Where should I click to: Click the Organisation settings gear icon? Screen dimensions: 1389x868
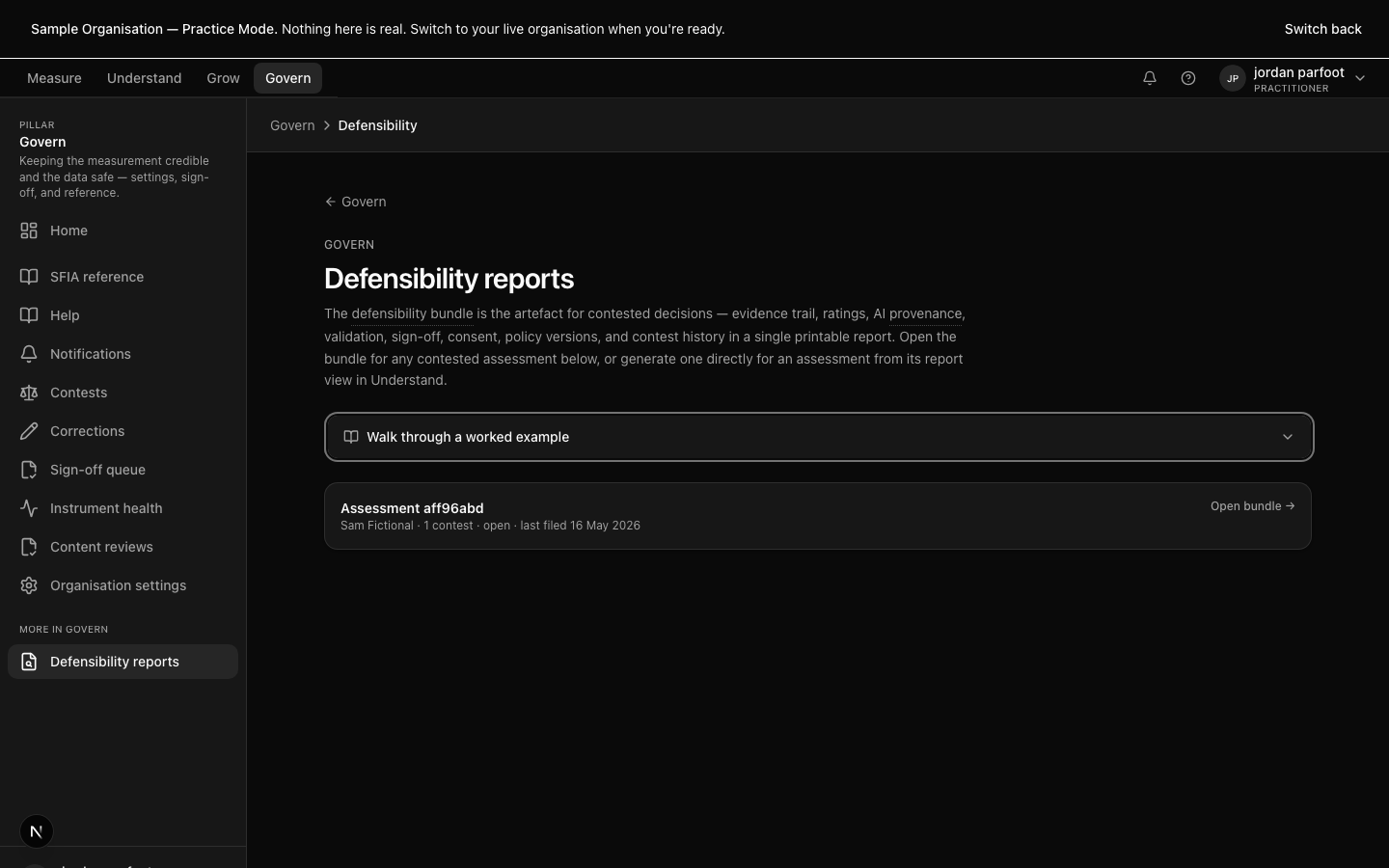pos(29,585)
